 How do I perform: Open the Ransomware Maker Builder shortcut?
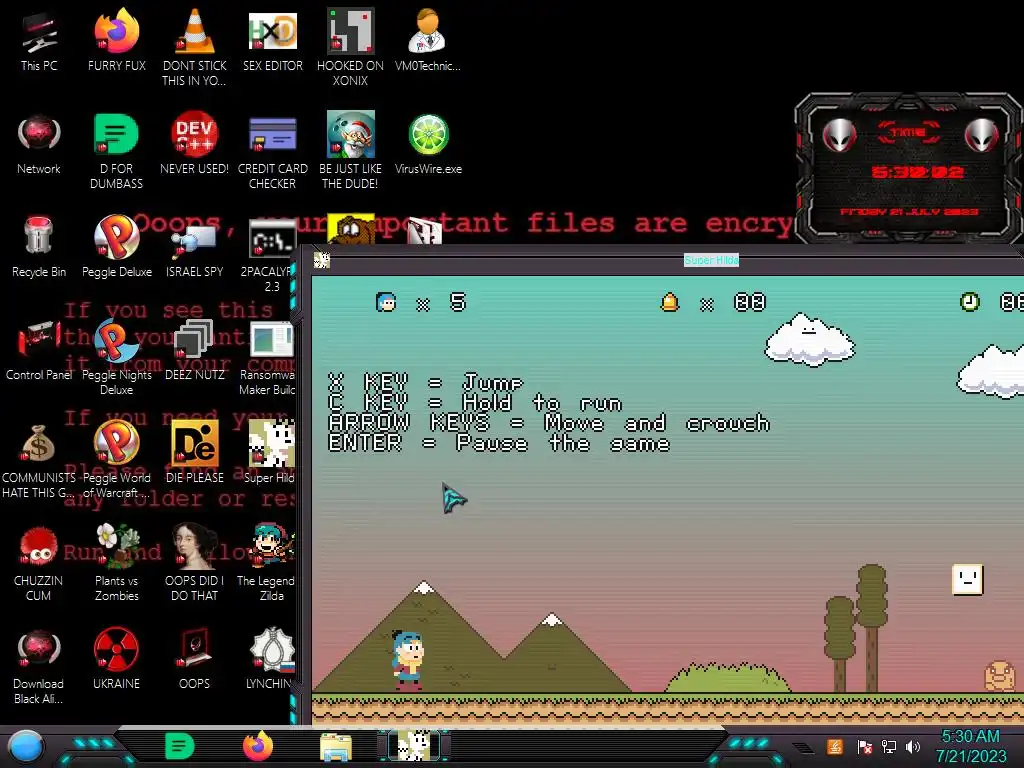268,358
